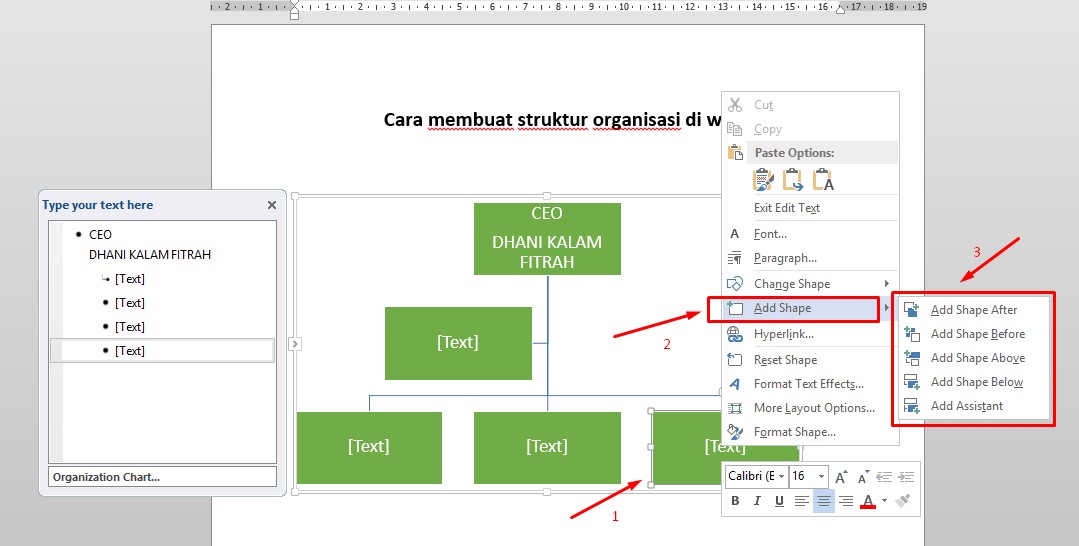Image resolution: width=1079 pixels, height=546 pixels.
Task: Click the Bold button in mini toolbar
Action: pos(735,501)
